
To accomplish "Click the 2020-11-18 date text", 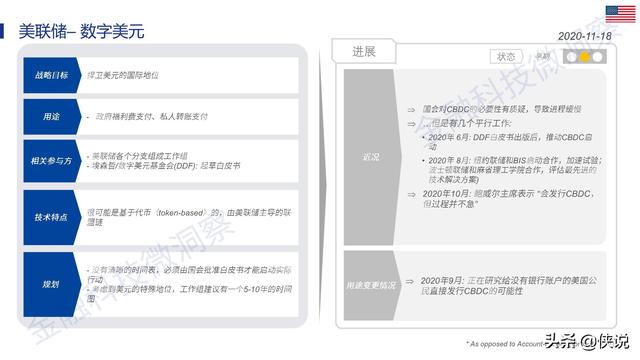I will point(584,36).
